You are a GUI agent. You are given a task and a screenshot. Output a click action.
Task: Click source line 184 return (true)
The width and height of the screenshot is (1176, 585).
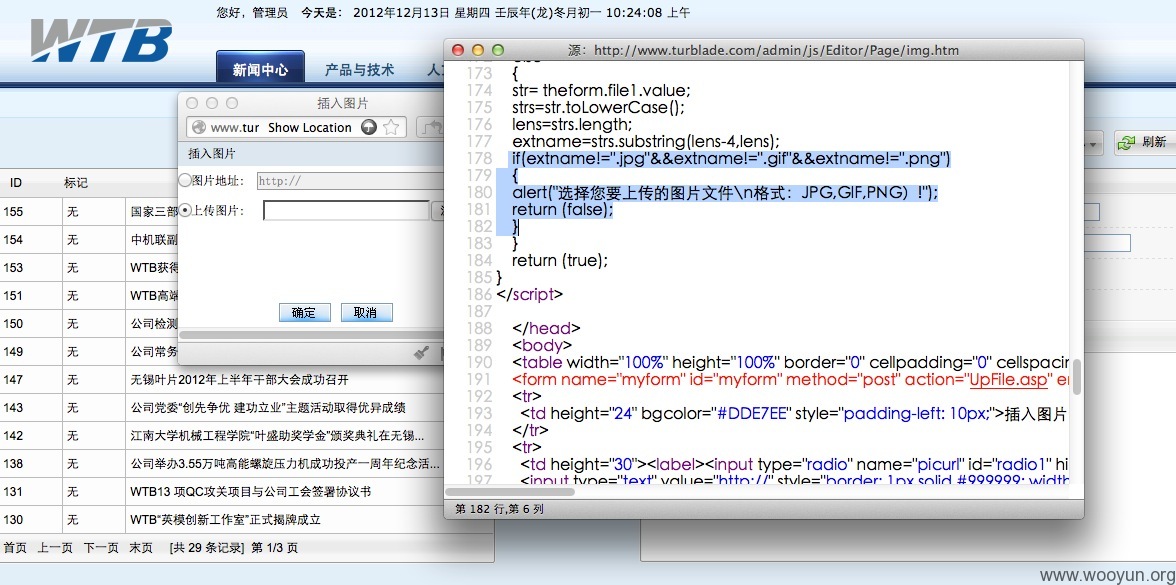click(560, 261)
